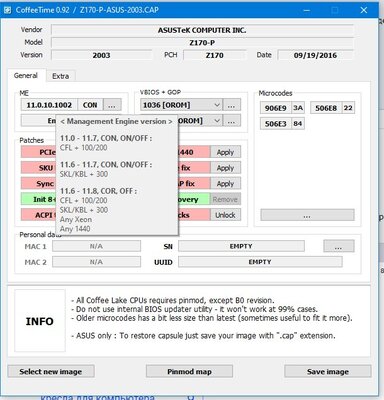This screenshot has width=384, height=400.
Task: Open the Microcodes ellipsis button
Action: 307,215
